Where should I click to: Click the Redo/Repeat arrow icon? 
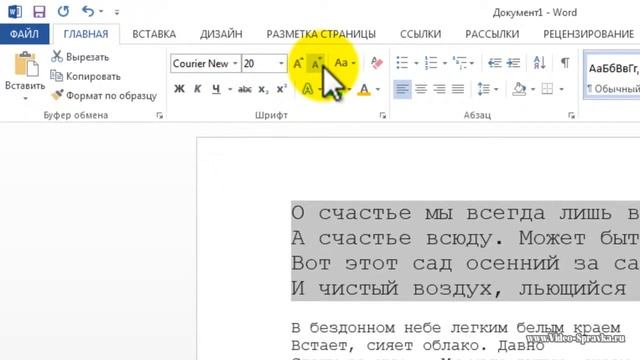[x=63, y=11]
